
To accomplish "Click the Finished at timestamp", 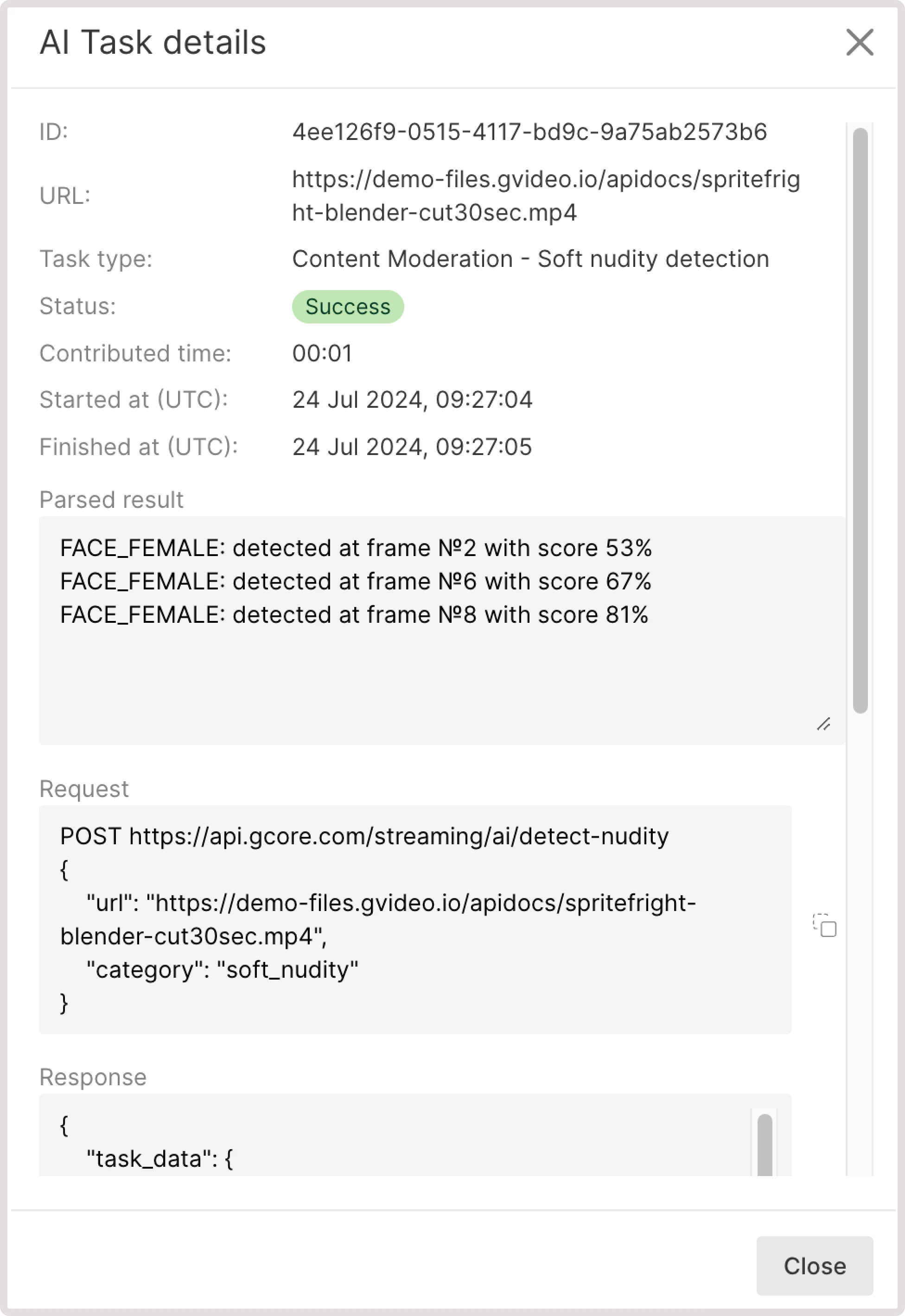I will tap(412, 447).
